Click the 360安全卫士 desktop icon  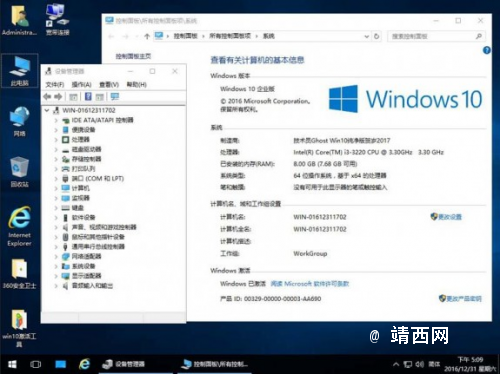coord(20,273)
